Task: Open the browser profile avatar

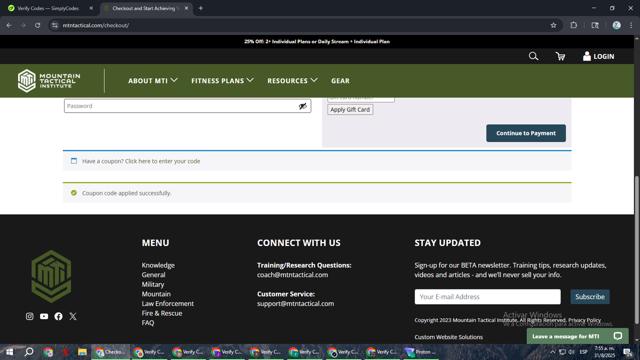Action: pyautogui.click(x=616, y=25)
